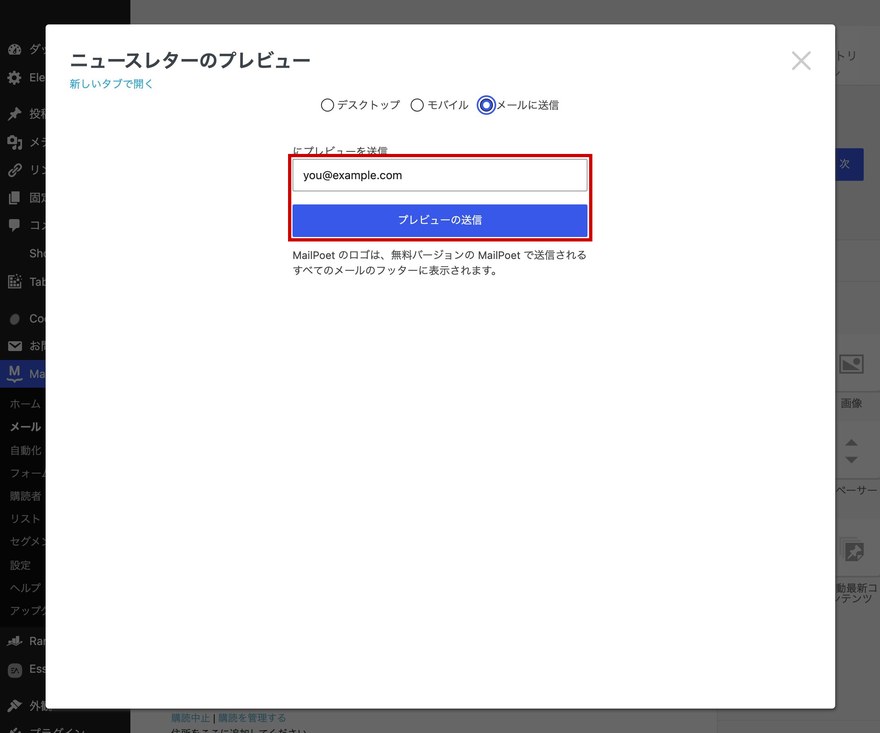Click the Elementor gear icon in sidebar
The height and width of the screenshot is (733, 880).
(x=15, y=77)
